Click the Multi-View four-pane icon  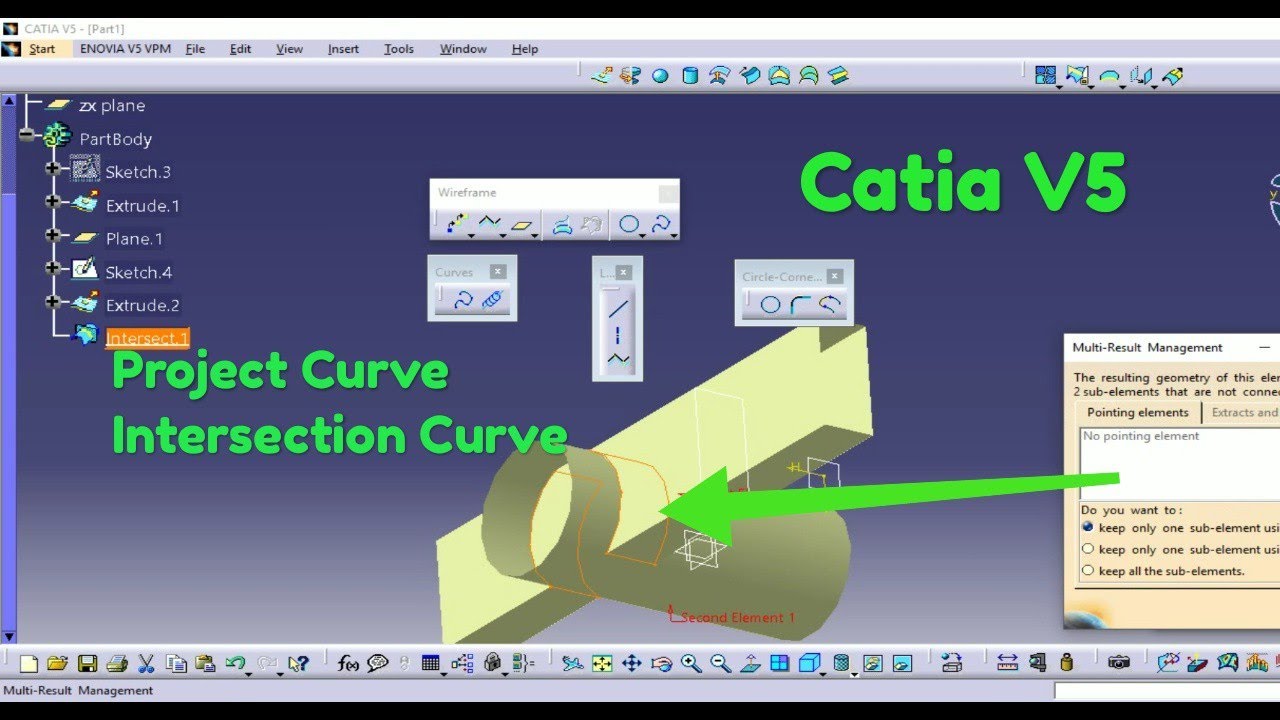(780, 663)
